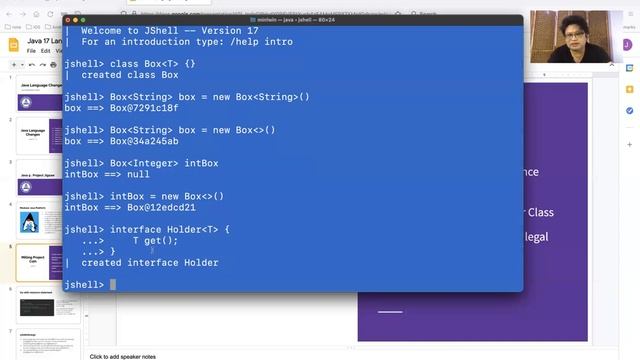Open the Edit menu in Google Slides
The image size is (640, 360).
(x=45, y=51)
